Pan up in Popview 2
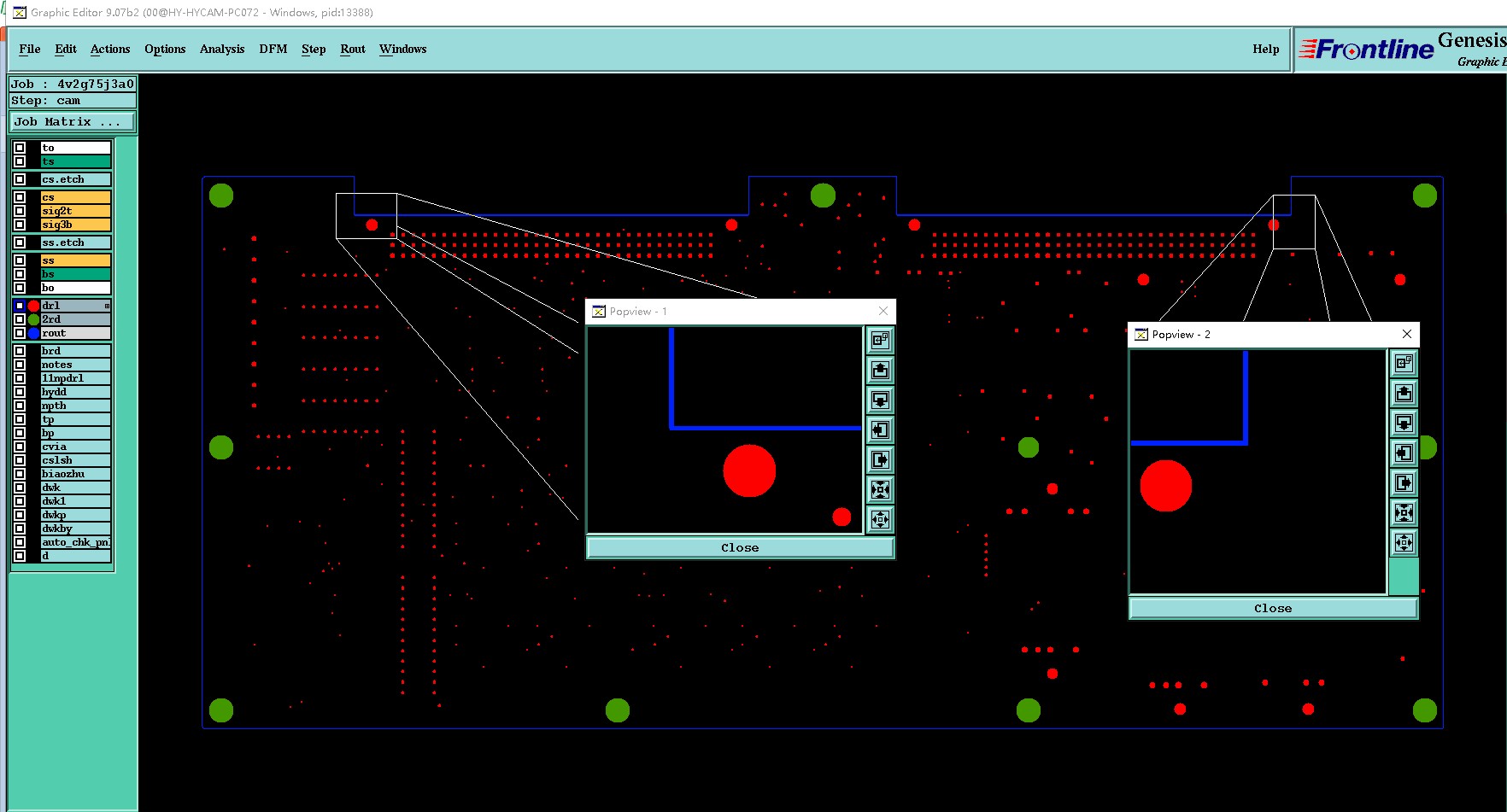 pos(1404,393)
